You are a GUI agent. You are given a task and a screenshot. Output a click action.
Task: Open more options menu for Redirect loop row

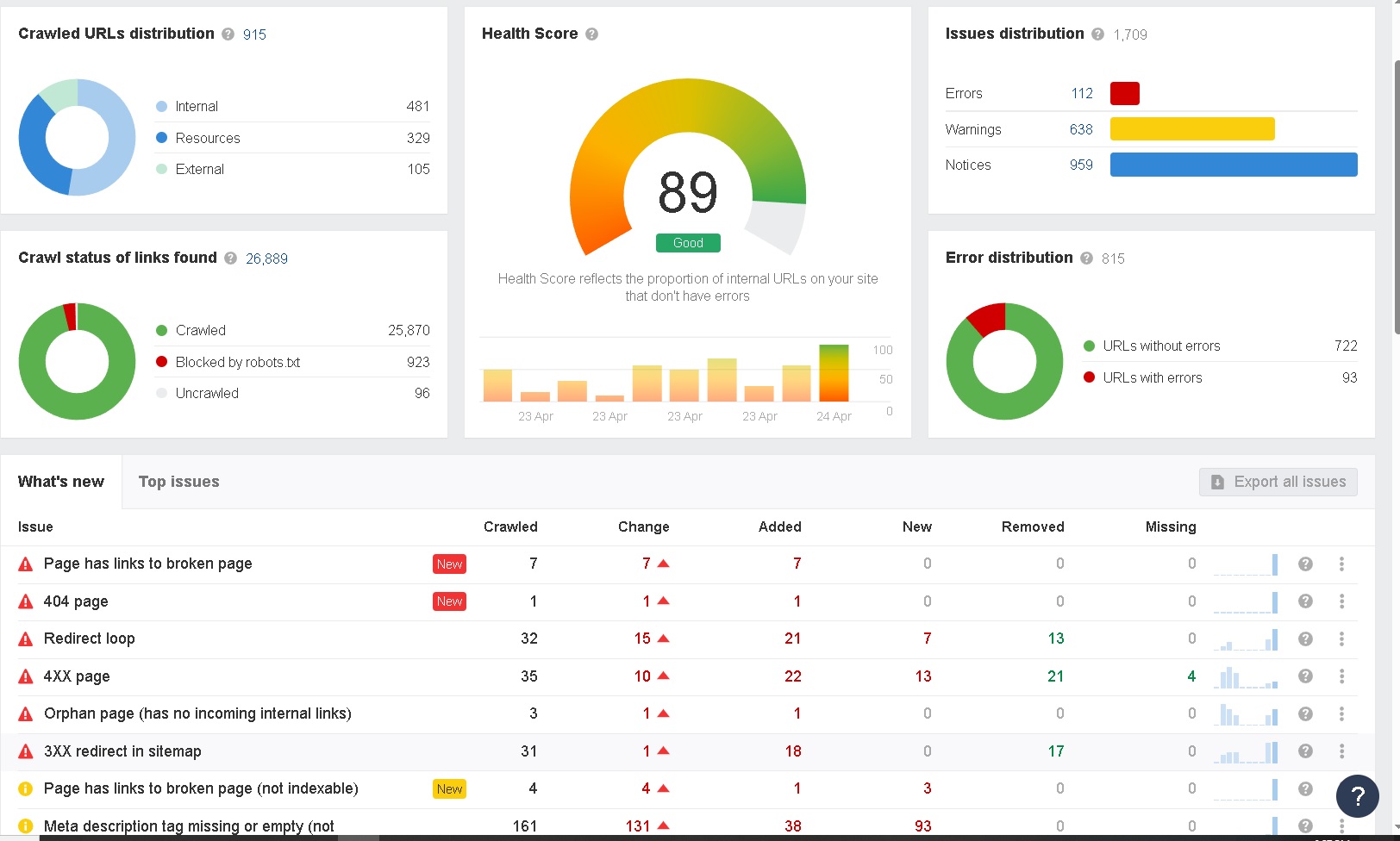click(1341, 639)
